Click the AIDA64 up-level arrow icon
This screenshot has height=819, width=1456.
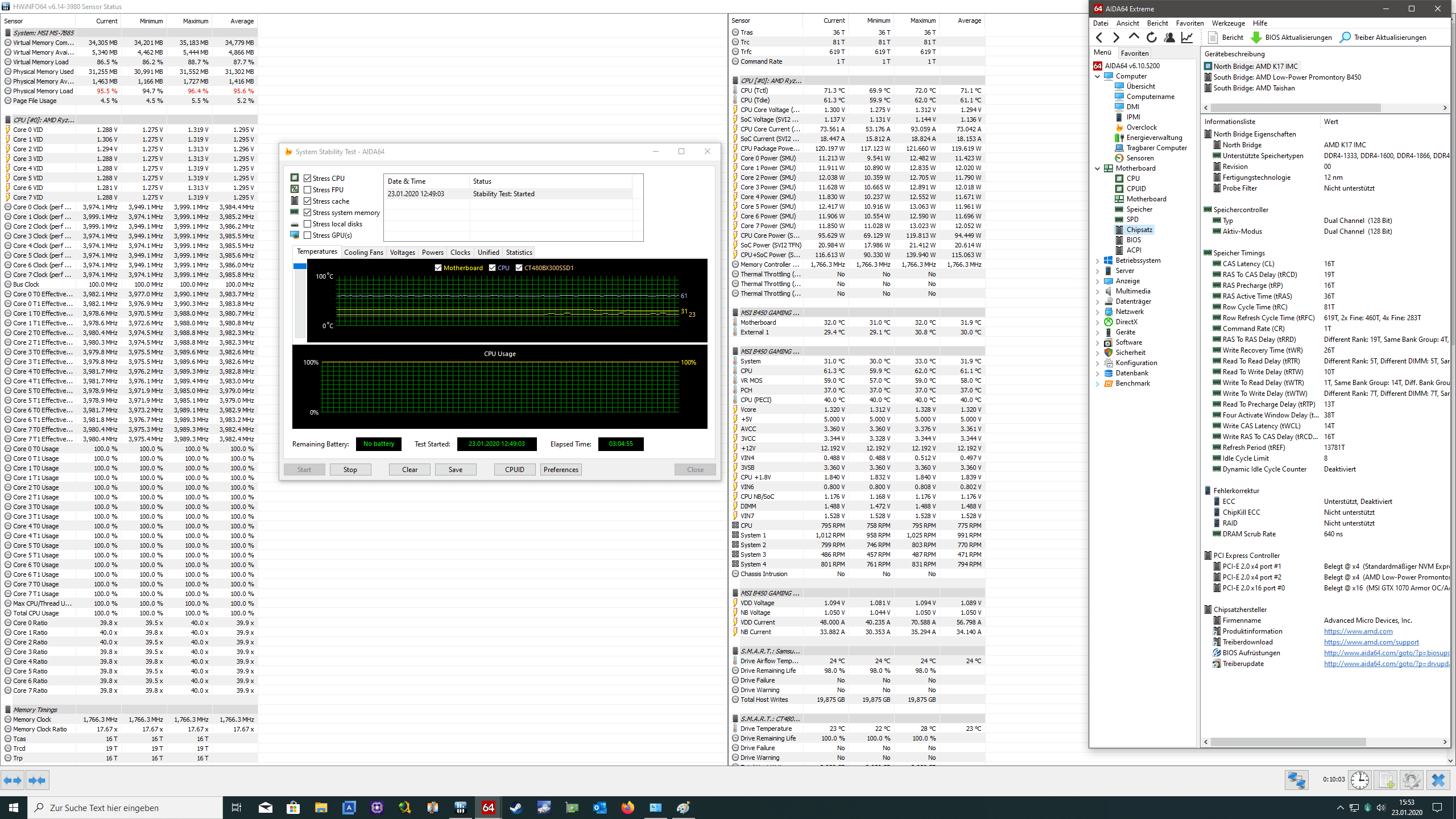pyautogui.click(x=1134, y=38)
